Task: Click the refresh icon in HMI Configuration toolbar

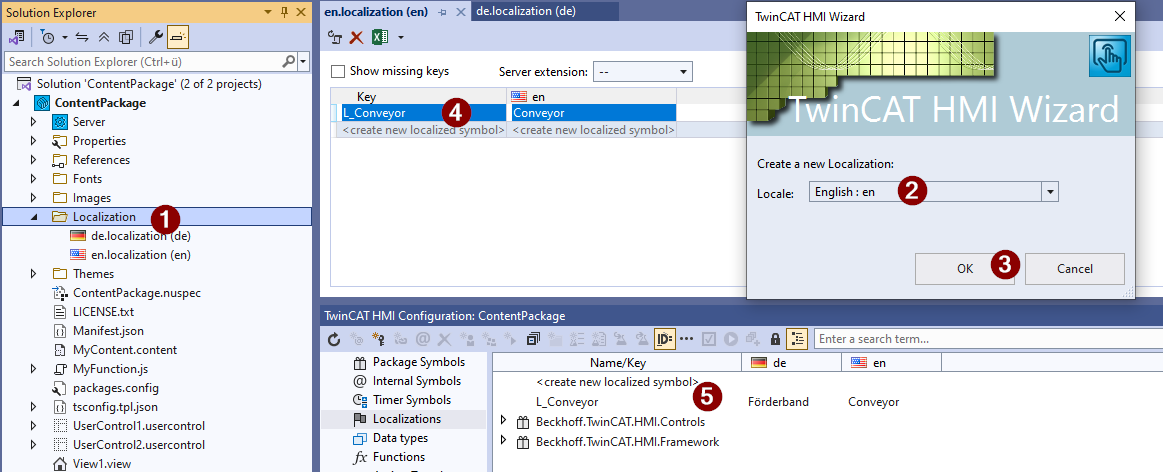Action: (x=334, y=339)
